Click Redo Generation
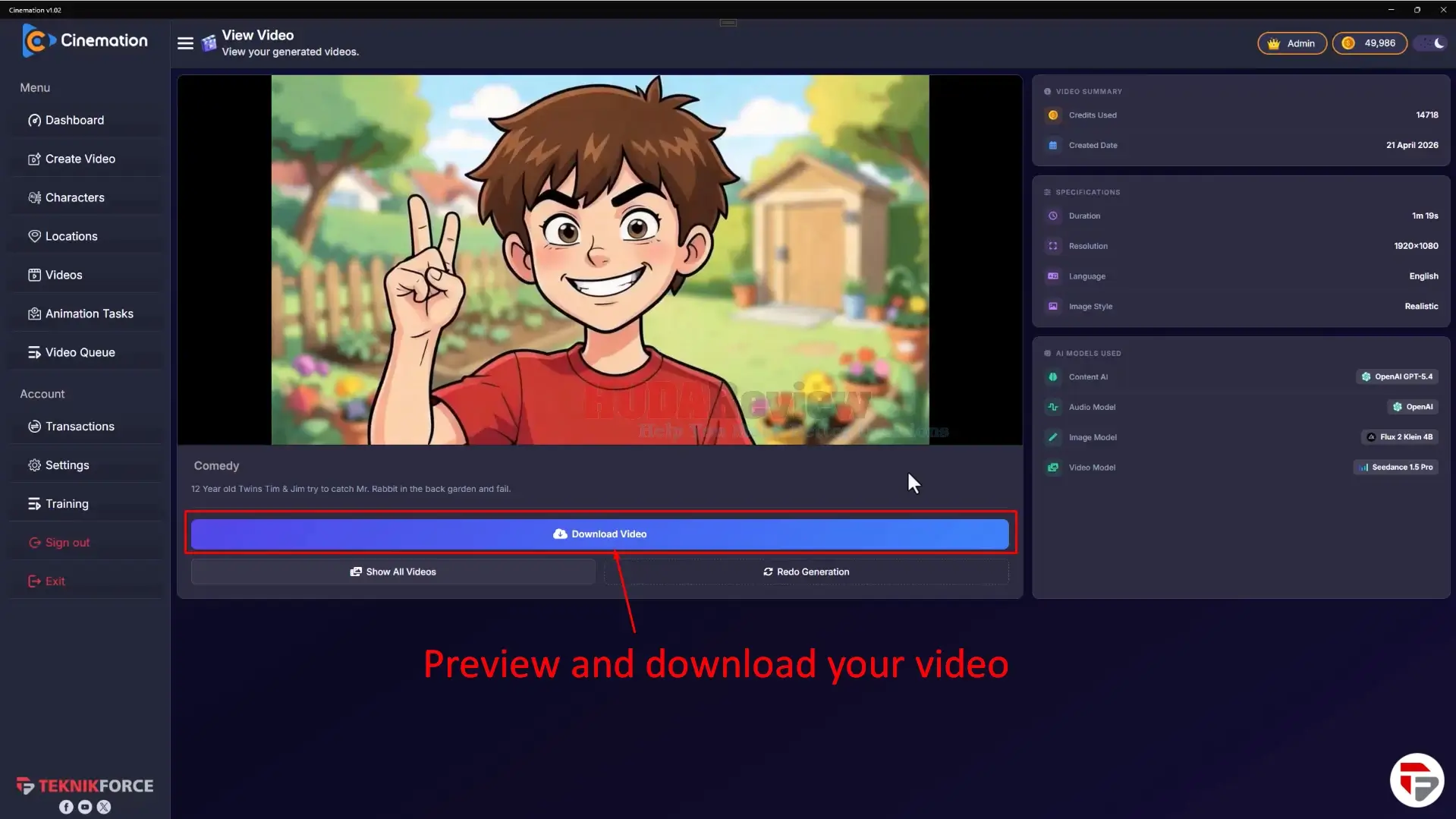Image resolution: width=1456 pixels, height=819 pixels. (x=806, y=572)
